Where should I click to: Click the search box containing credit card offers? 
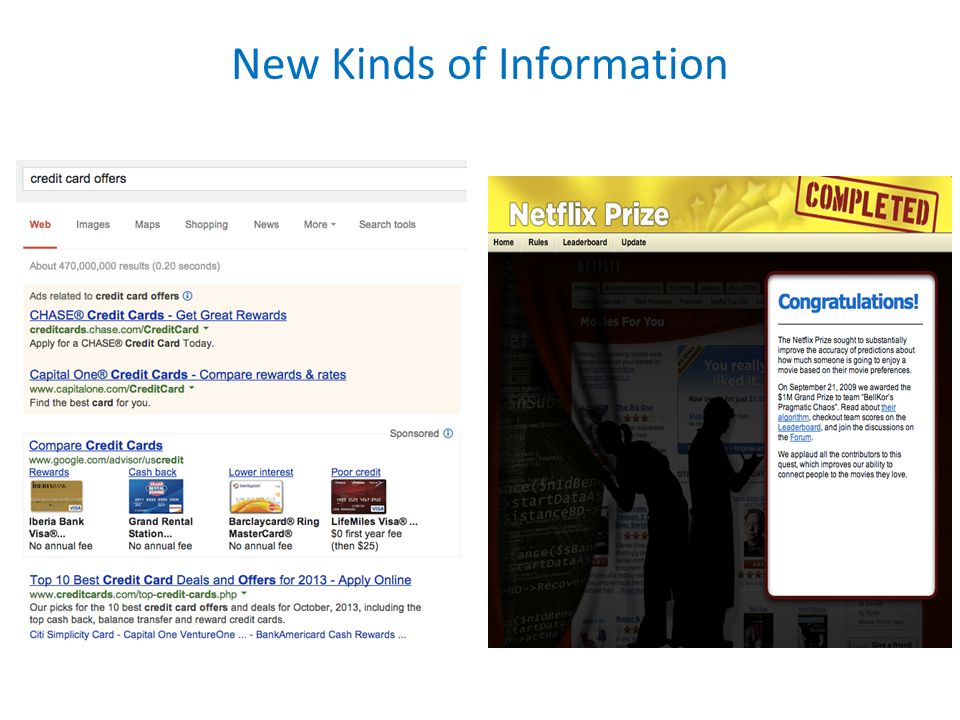point(245,179)
